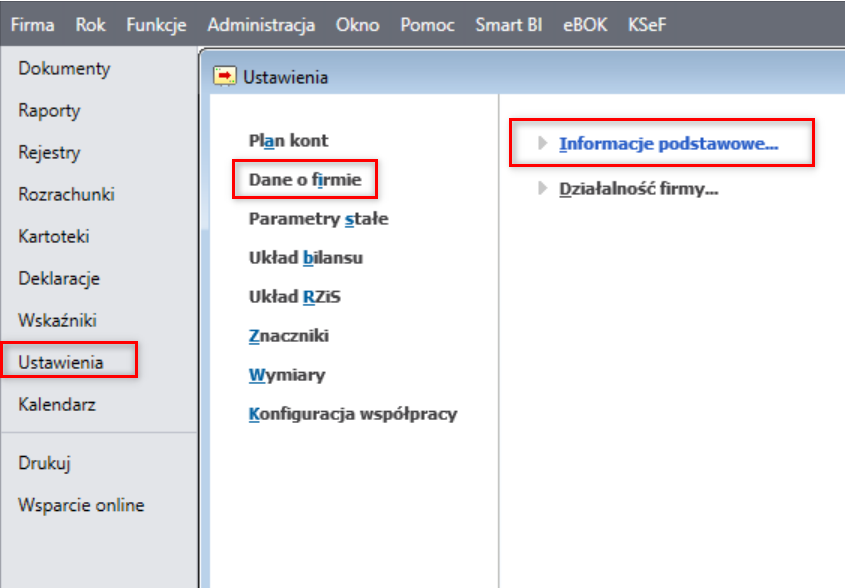Viewport: 845px width, 588px height.
Task: Open the Administracja menu
Action: coord(261,25)
